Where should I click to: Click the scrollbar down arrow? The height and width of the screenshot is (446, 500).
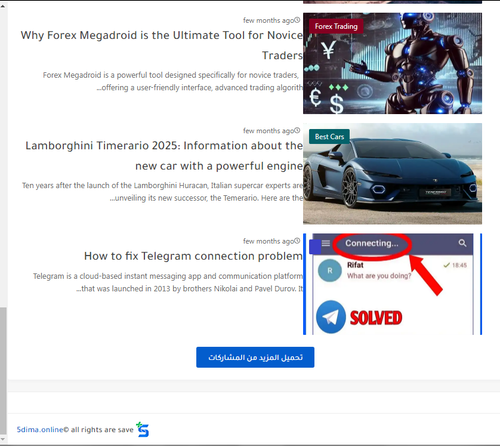pos(3,439)
